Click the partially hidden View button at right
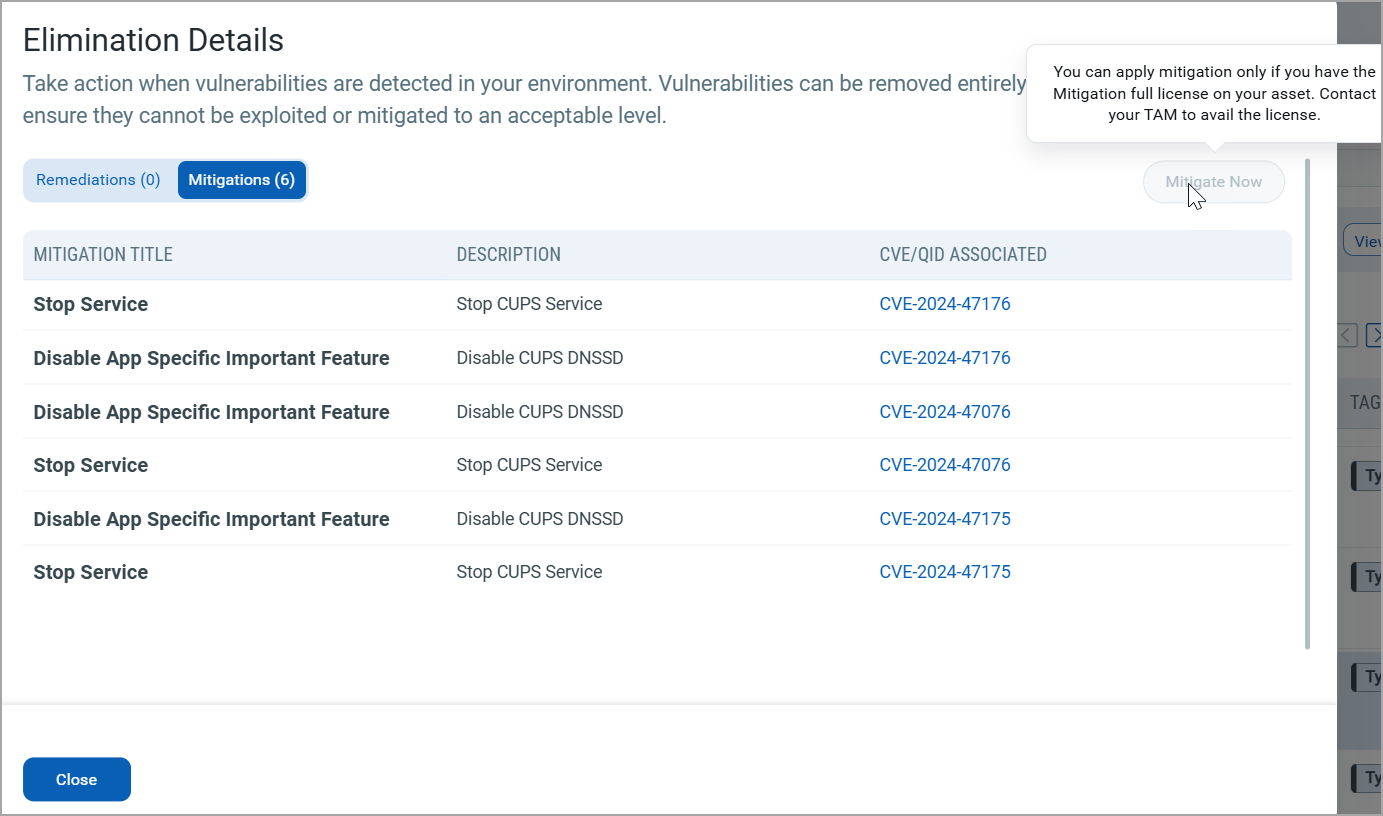 (1364, 241)
